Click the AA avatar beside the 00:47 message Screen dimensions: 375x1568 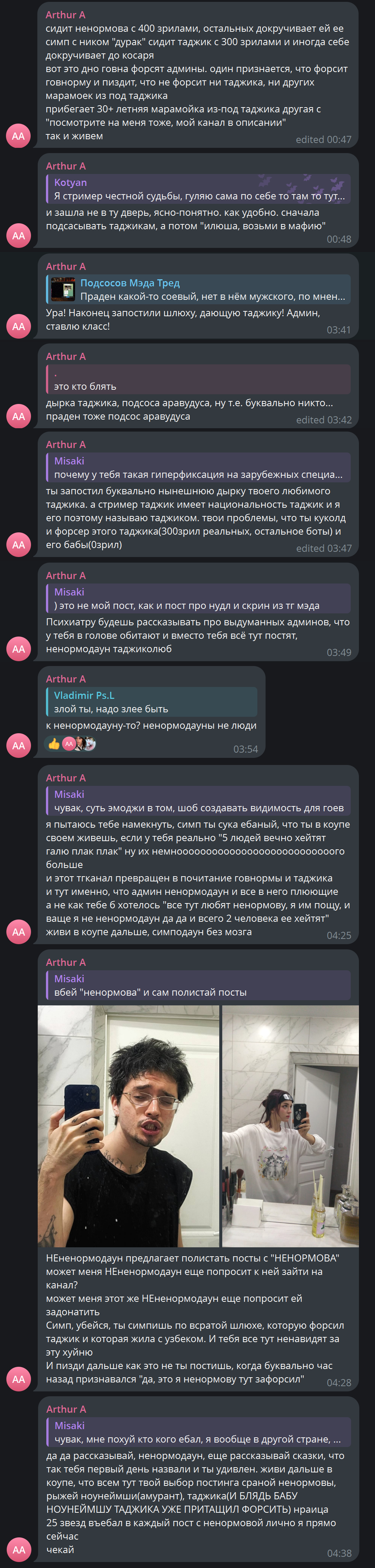coord(18,136)
